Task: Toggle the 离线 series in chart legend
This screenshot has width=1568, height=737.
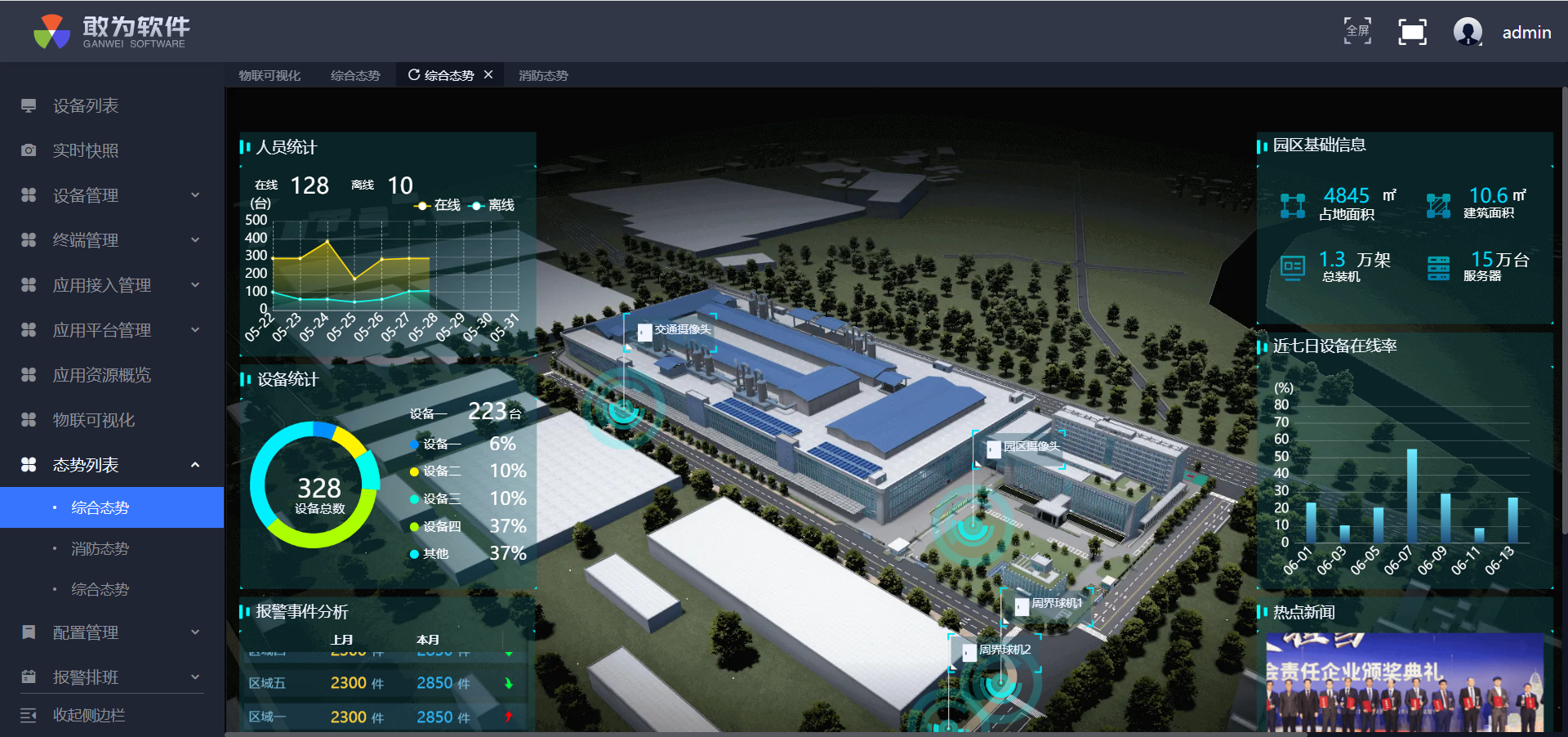Action: [492, 205]
